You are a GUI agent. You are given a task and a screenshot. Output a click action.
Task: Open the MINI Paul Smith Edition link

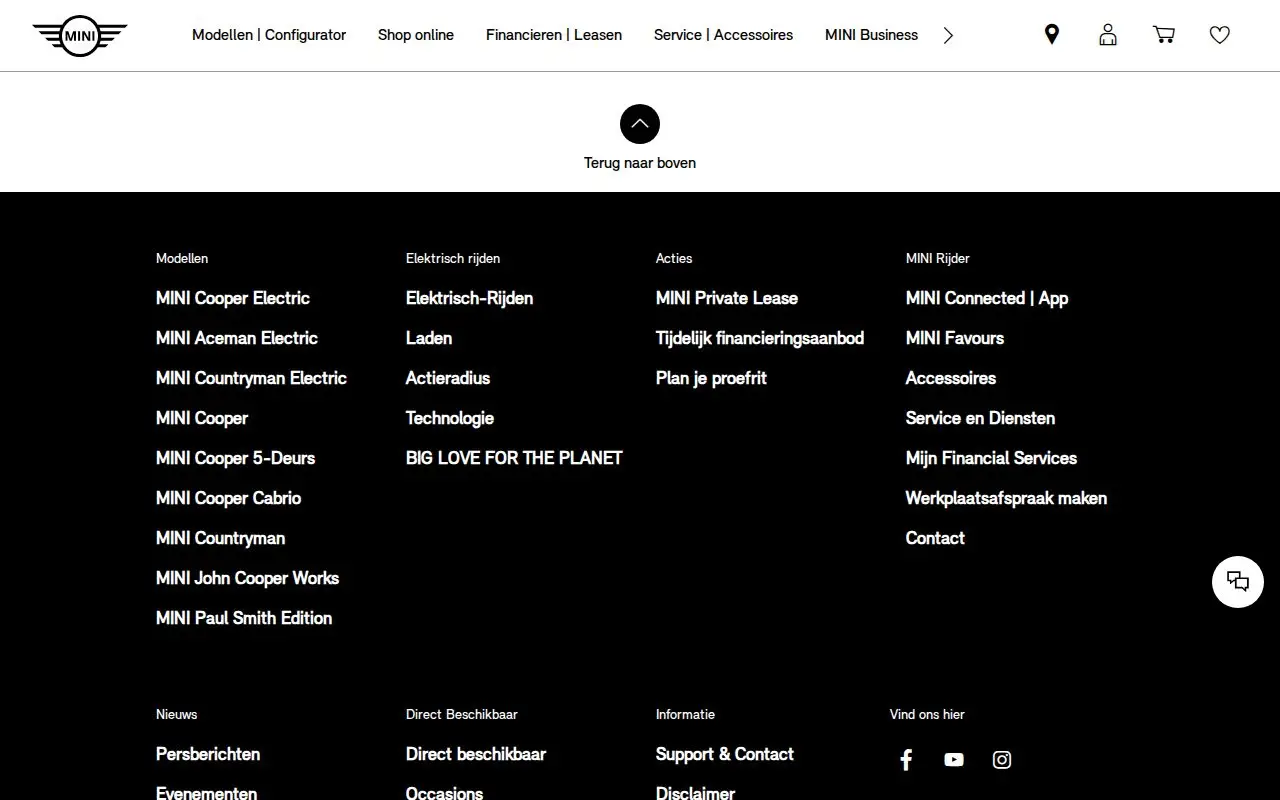pos(244,618)
